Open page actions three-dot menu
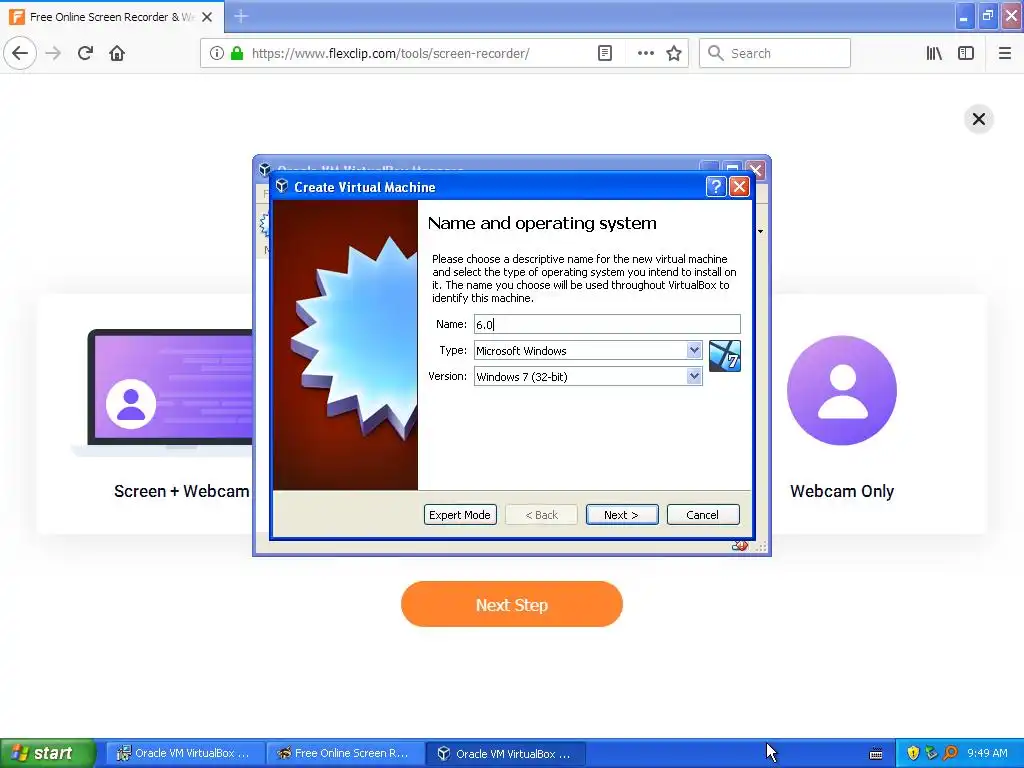1024x768 pixels. (x=645, y=53)
